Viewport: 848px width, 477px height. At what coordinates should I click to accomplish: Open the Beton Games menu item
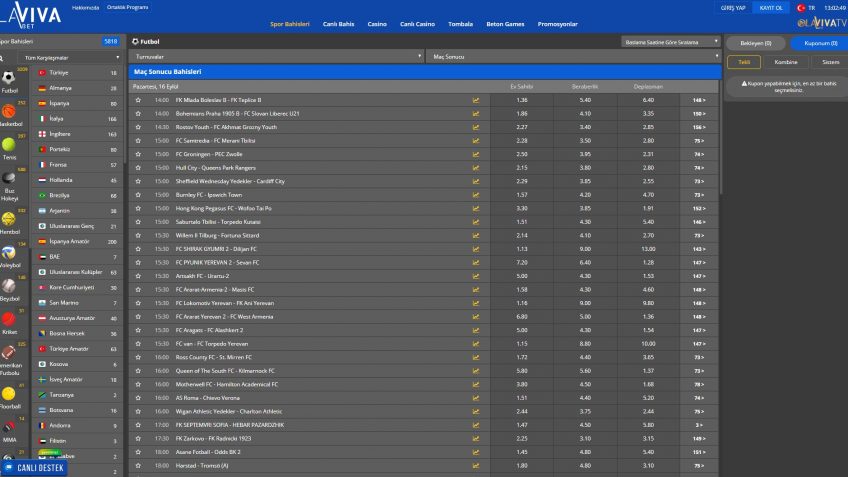point(505,24)
